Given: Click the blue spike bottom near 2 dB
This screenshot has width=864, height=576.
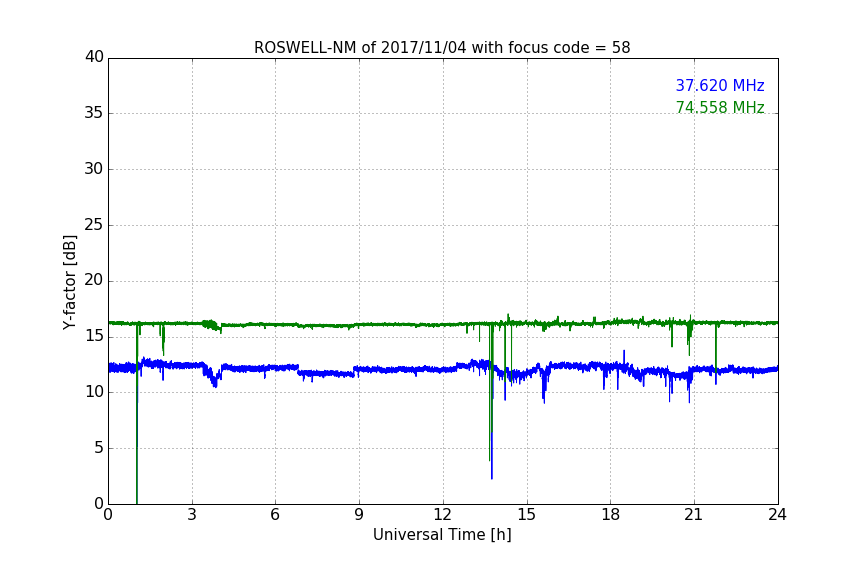Looking at the screenshot, I should (x=492, y=477).
